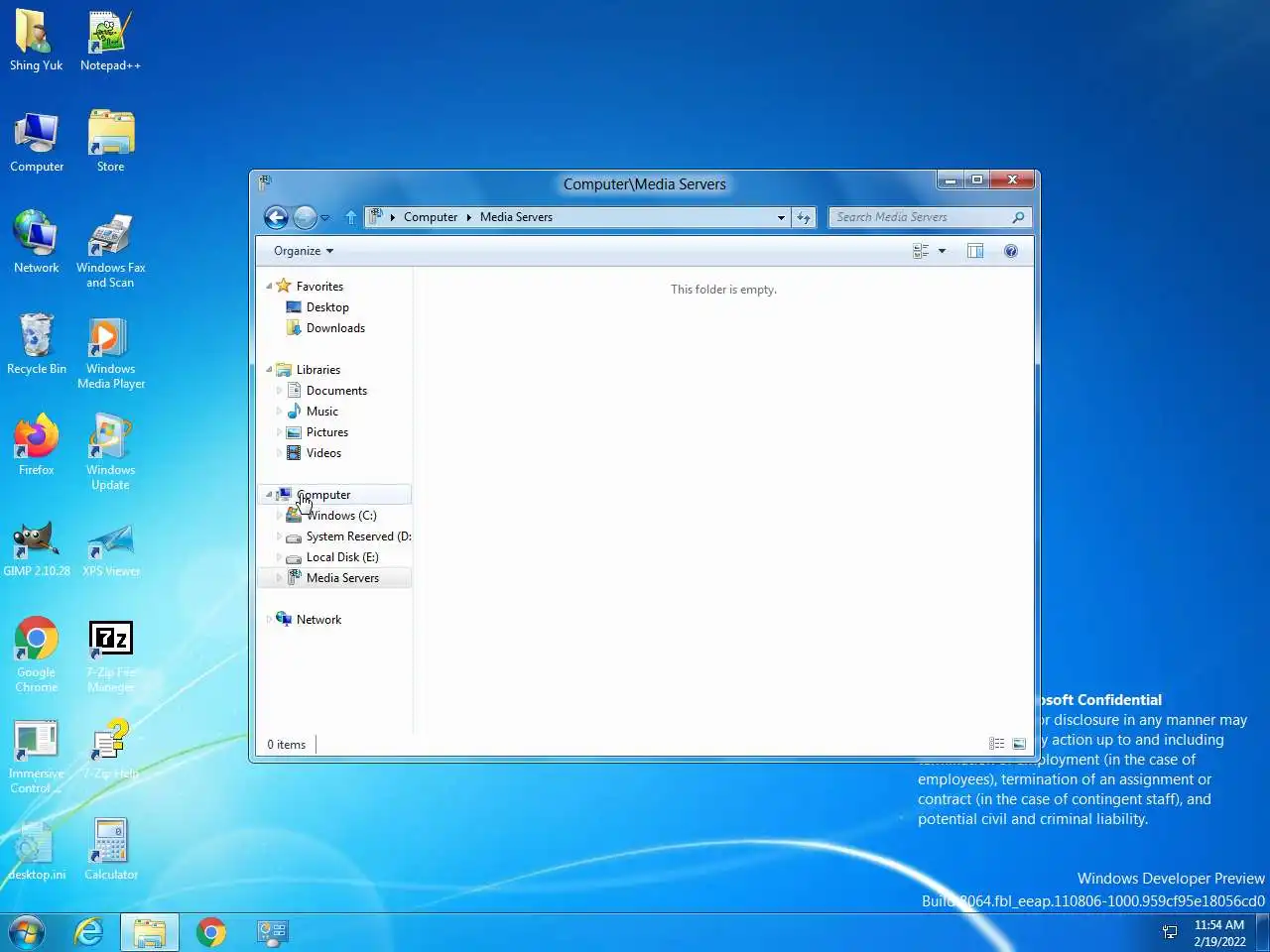Click the 'This folder is empty.' message

coord(723,290)
